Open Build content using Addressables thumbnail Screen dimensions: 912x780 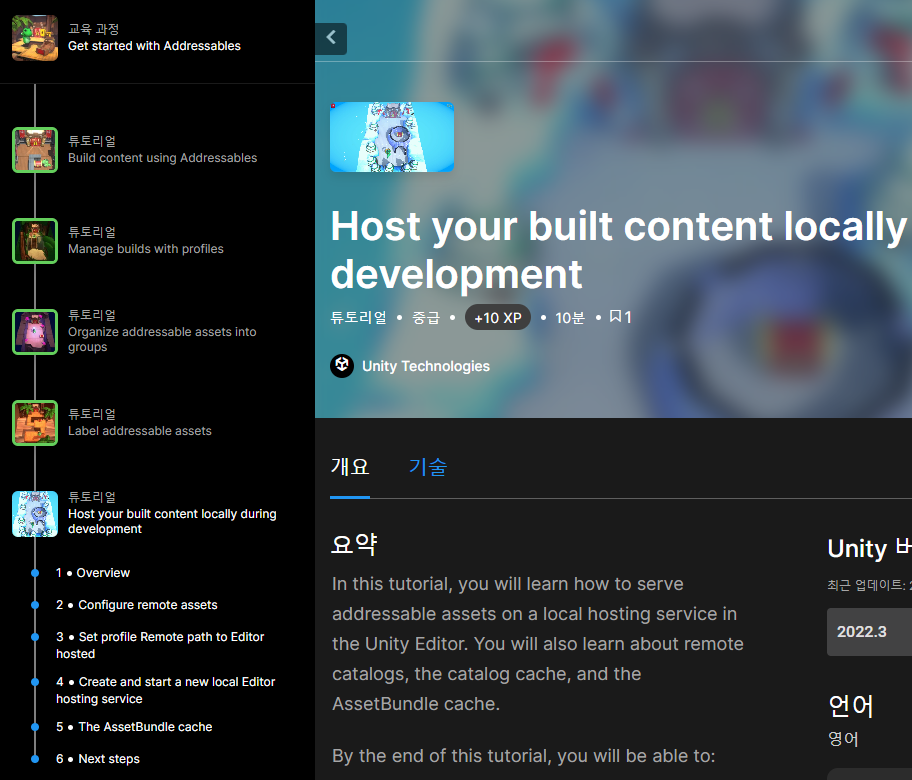tap(35, 150)
